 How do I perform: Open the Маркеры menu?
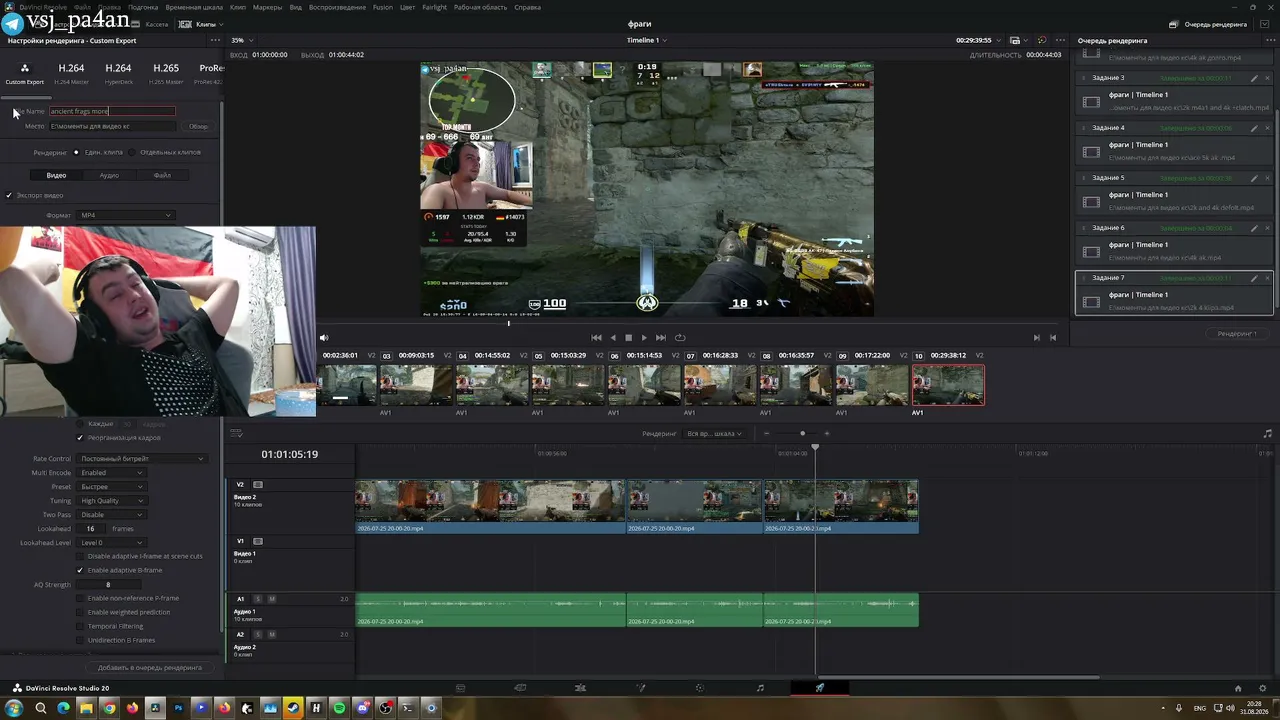coord(268,7)
